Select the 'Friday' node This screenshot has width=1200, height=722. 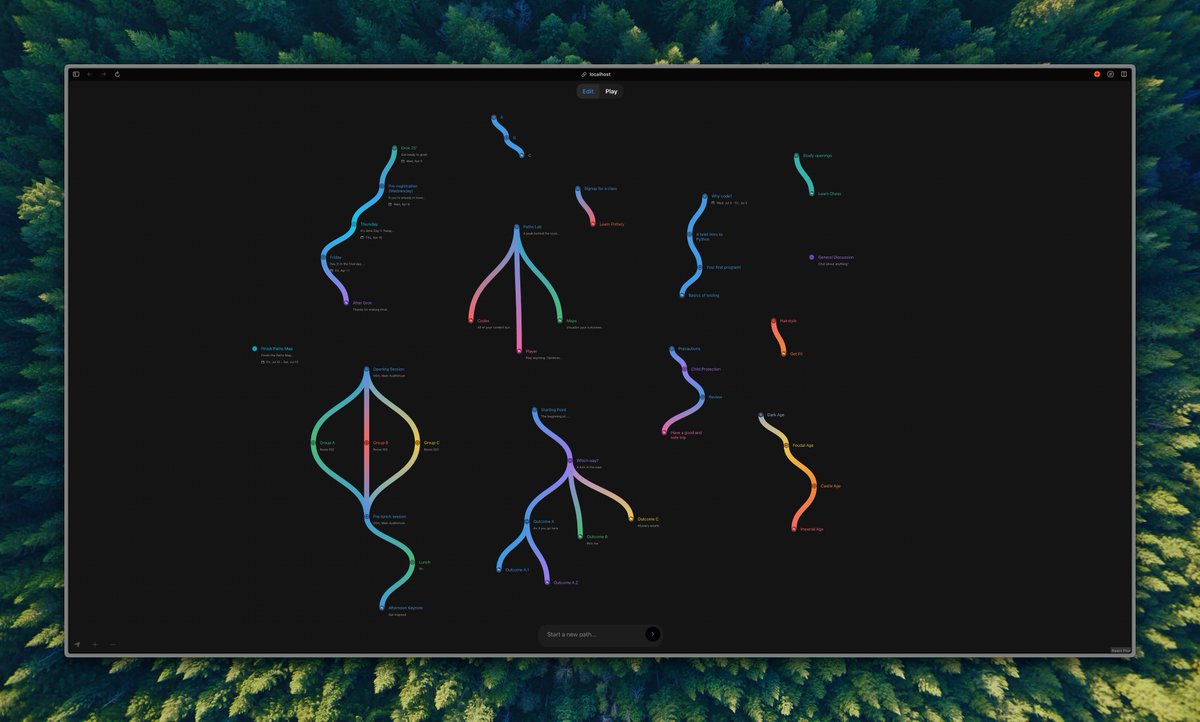[324, 257]
